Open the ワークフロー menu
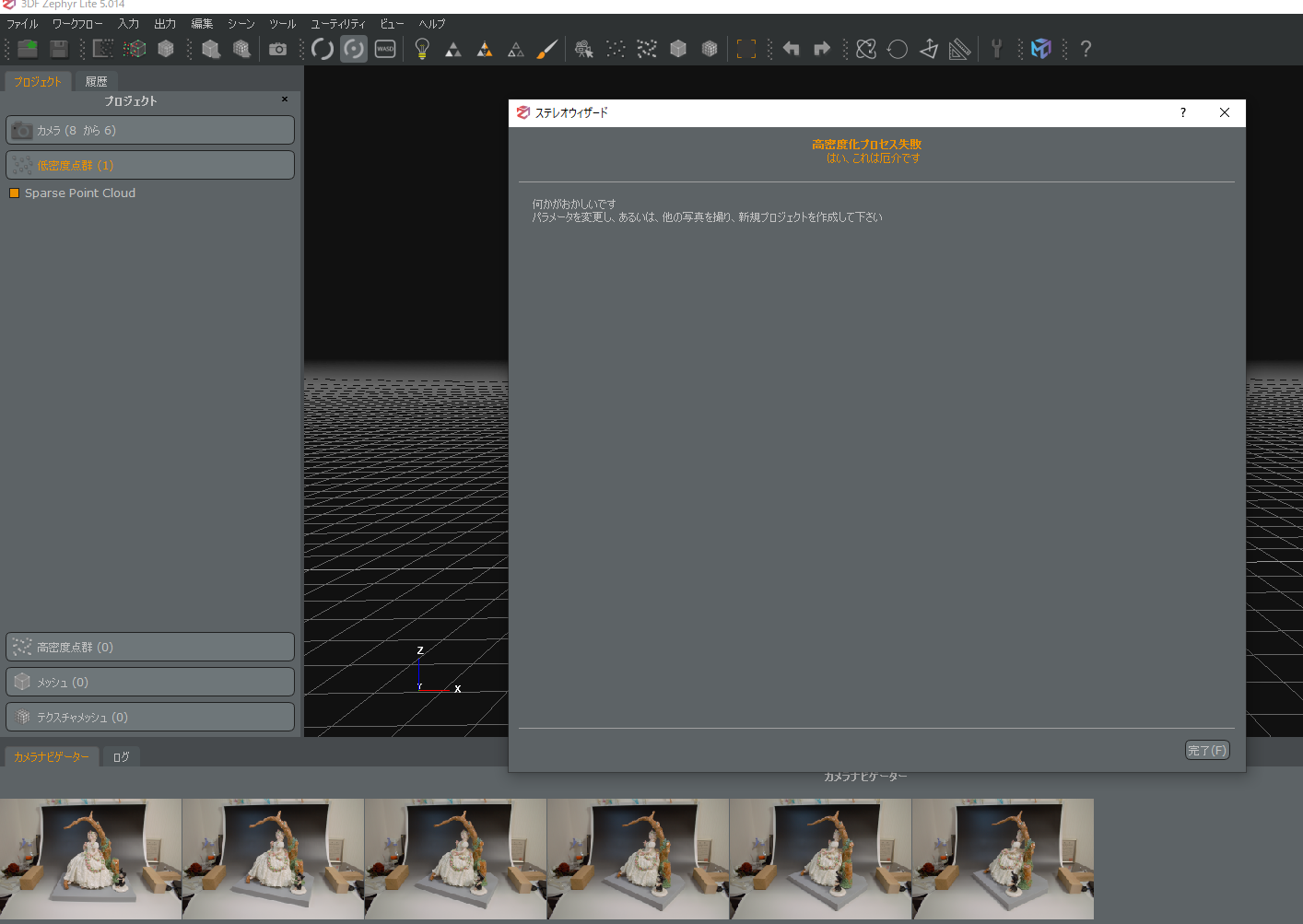The height and width of the screenshot is (924, 1303). pyautogui.click(x=77, y=24)
